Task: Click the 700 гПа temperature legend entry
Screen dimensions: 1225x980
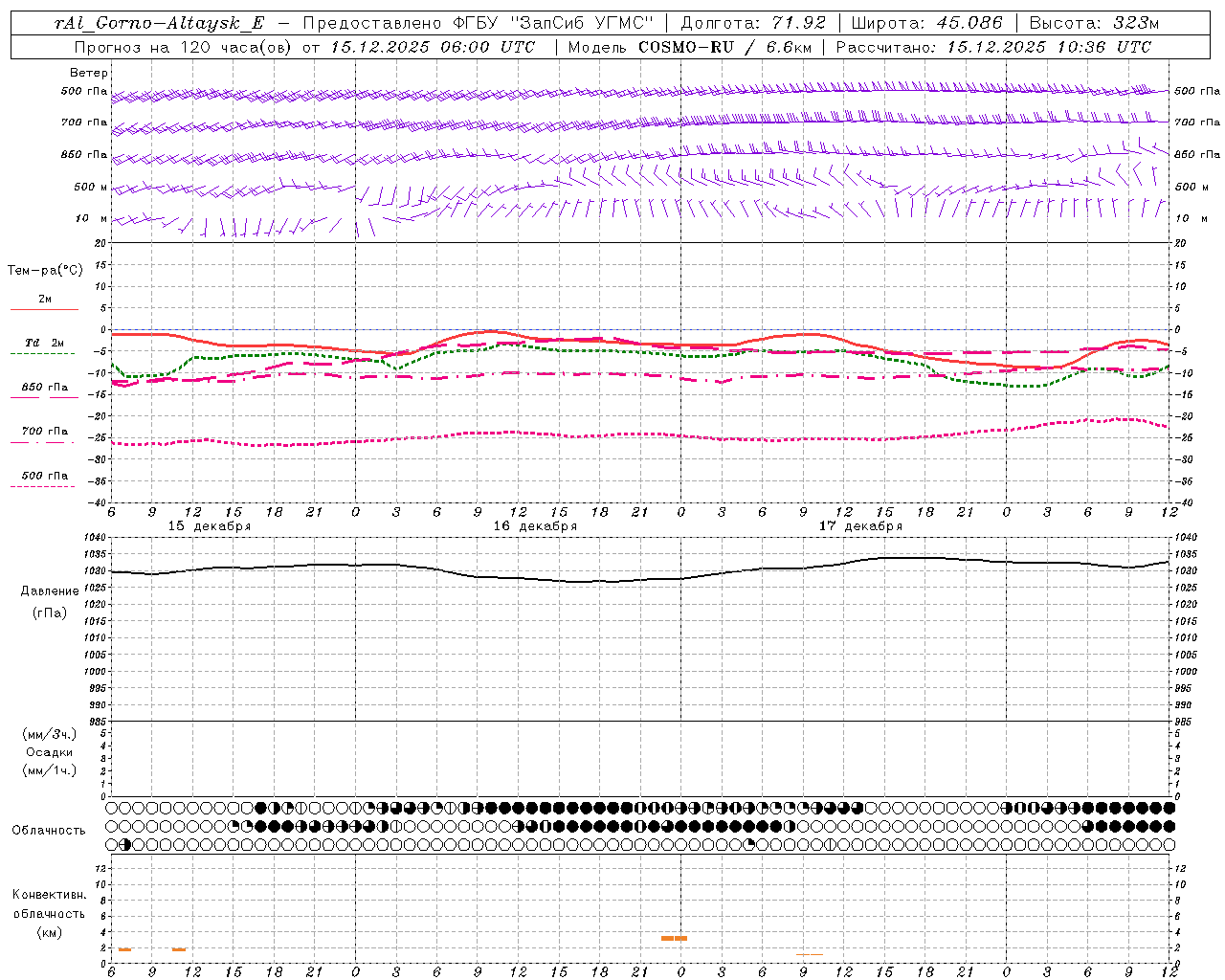Action: pos(44,431)
